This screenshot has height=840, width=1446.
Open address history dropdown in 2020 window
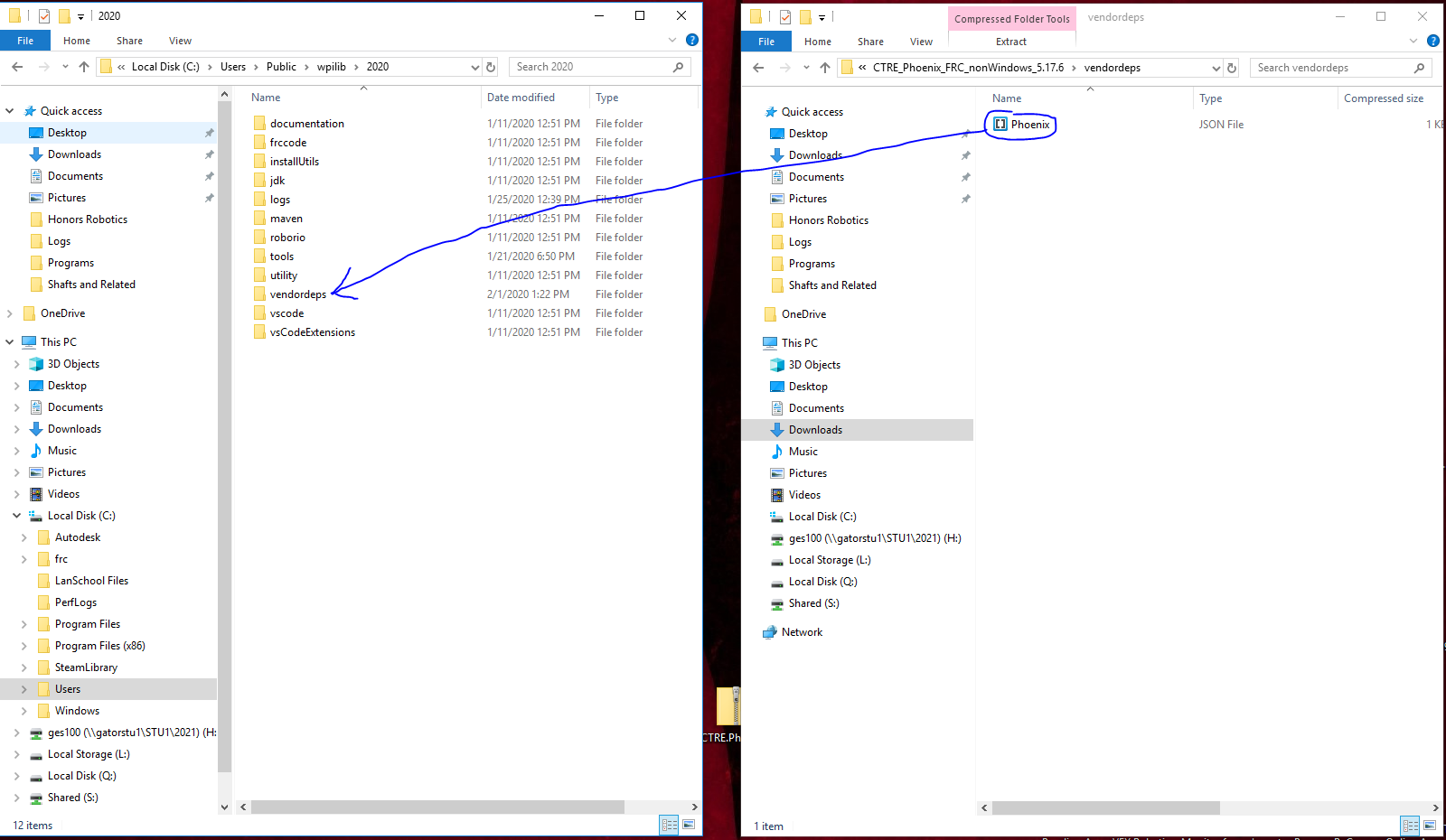[x=475, y=67]
